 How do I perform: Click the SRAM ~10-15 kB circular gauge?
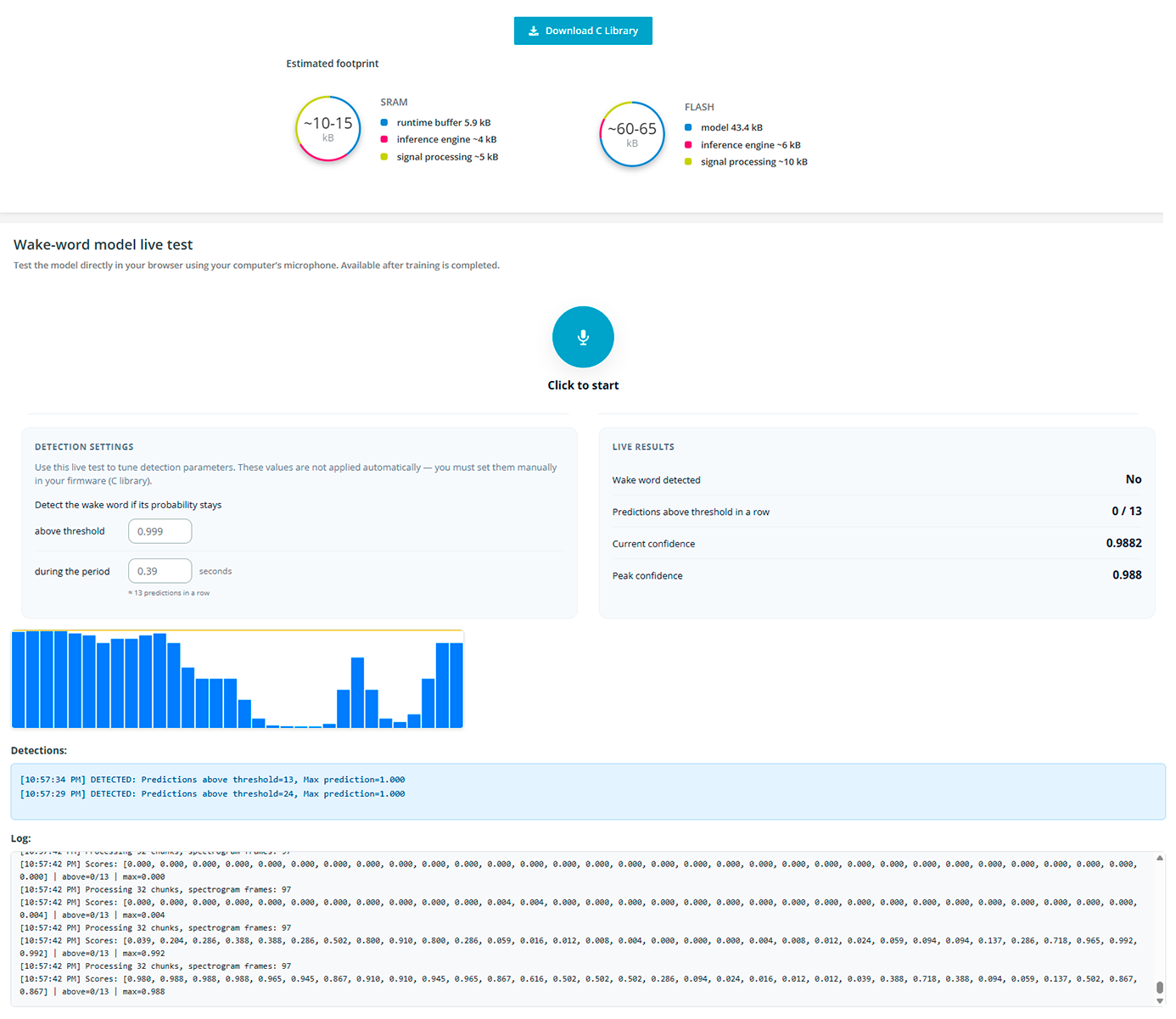(328, 129)
